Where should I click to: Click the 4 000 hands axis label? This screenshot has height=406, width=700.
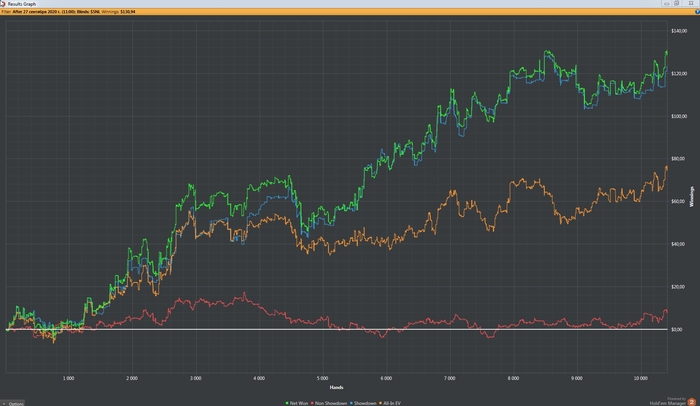[259, 378]
